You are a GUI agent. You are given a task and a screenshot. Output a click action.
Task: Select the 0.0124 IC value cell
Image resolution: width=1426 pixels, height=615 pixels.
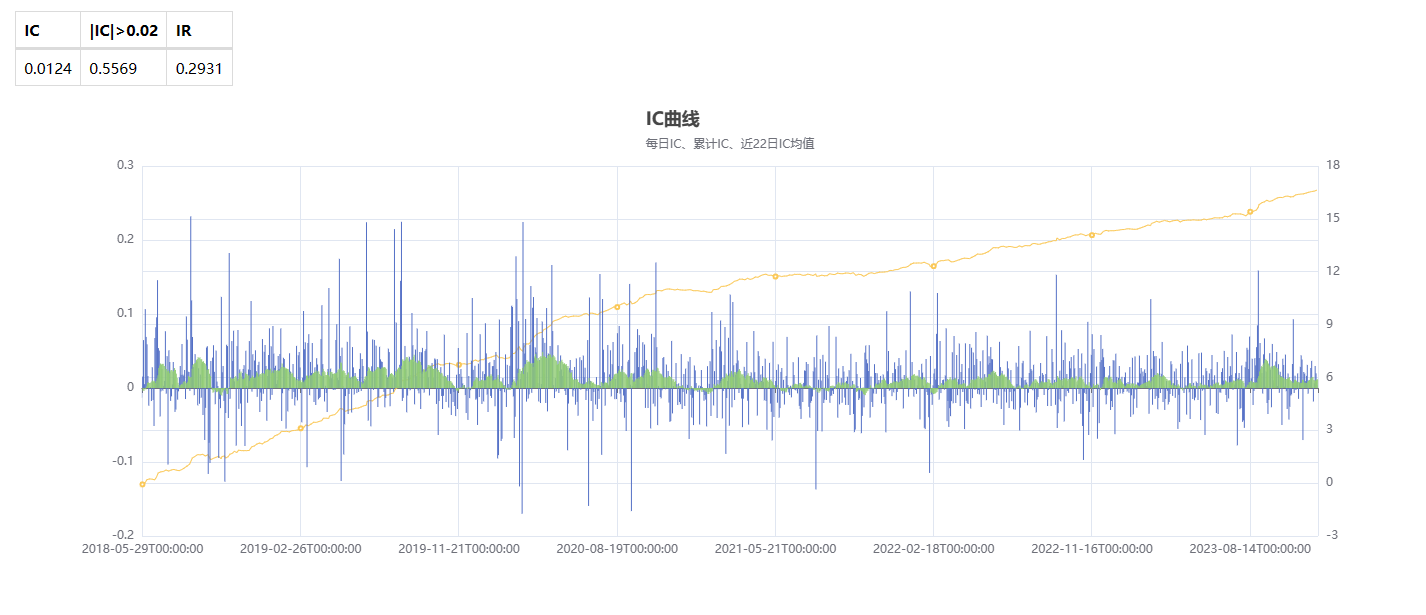click(x=47, y=68)
